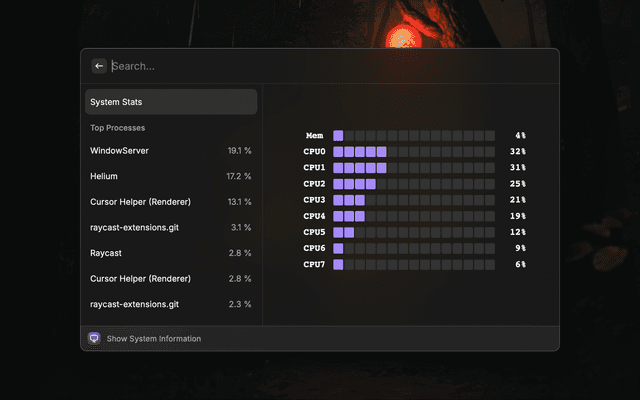The width and height of the screenshot is (640, 400).
Task: Click the CPU7 usage bar
Action: pyautogui.click(x=413, y=264)
